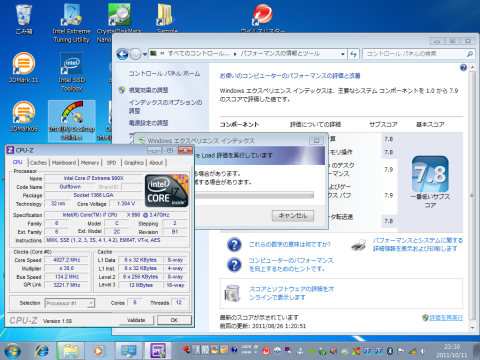Click the taskbar clock showing 23:30
480x360 pixels.
click(x=452, y=351)
